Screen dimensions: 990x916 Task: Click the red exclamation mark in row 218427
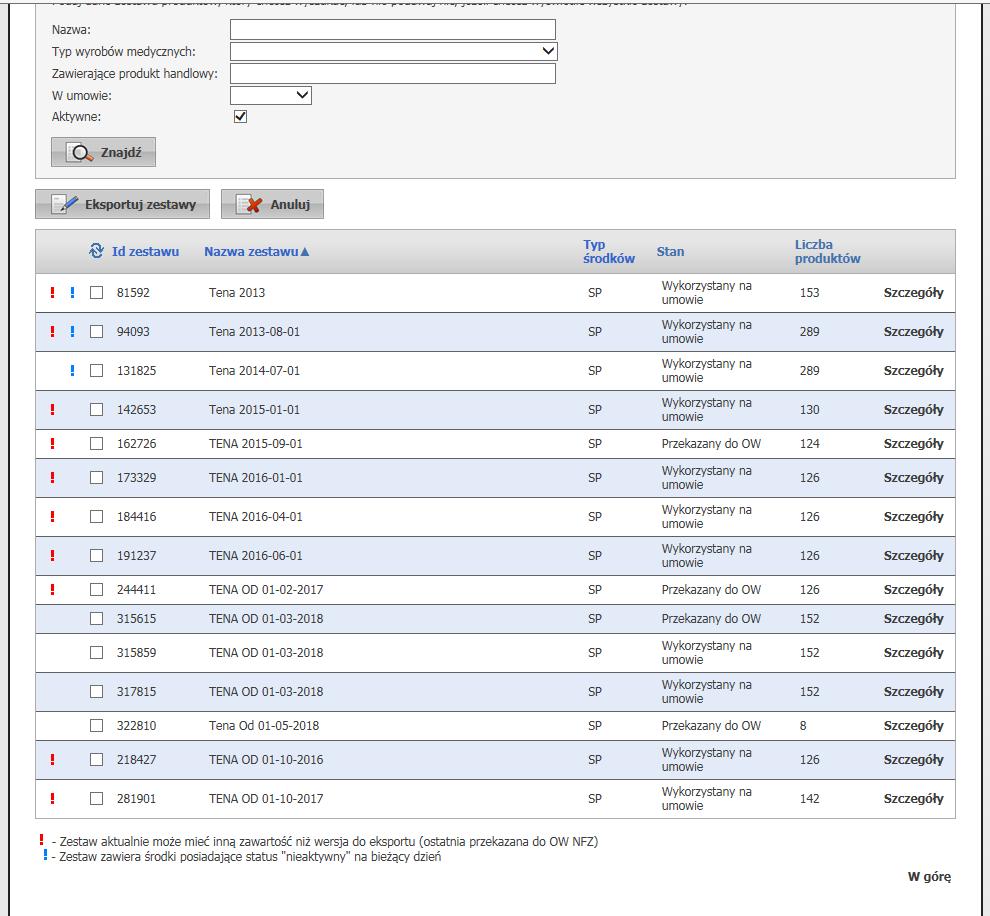click(52, 760)
